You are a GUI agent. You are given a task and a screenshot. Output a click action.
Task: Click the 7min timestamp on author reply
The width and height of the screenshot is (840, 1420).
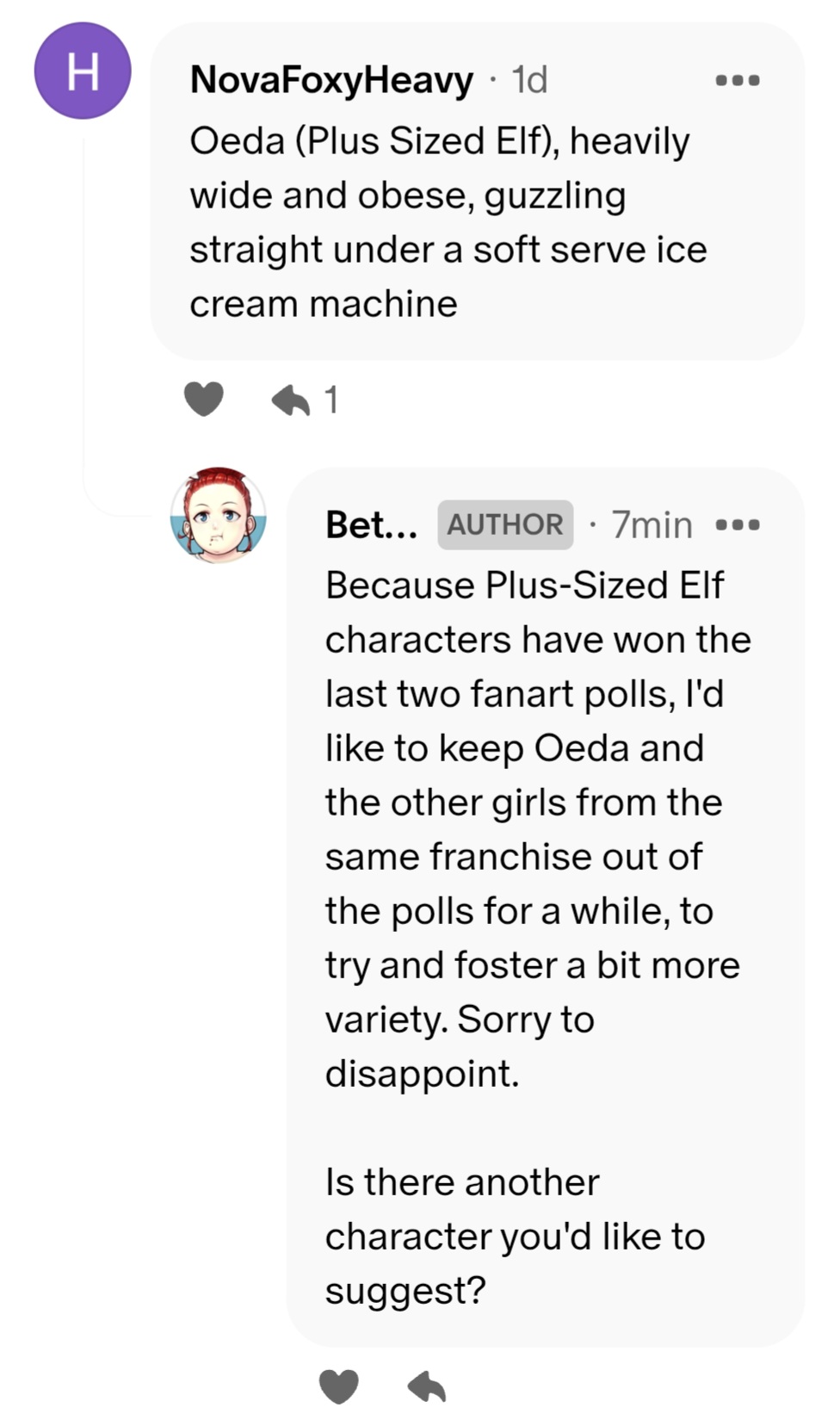[652, 524]
